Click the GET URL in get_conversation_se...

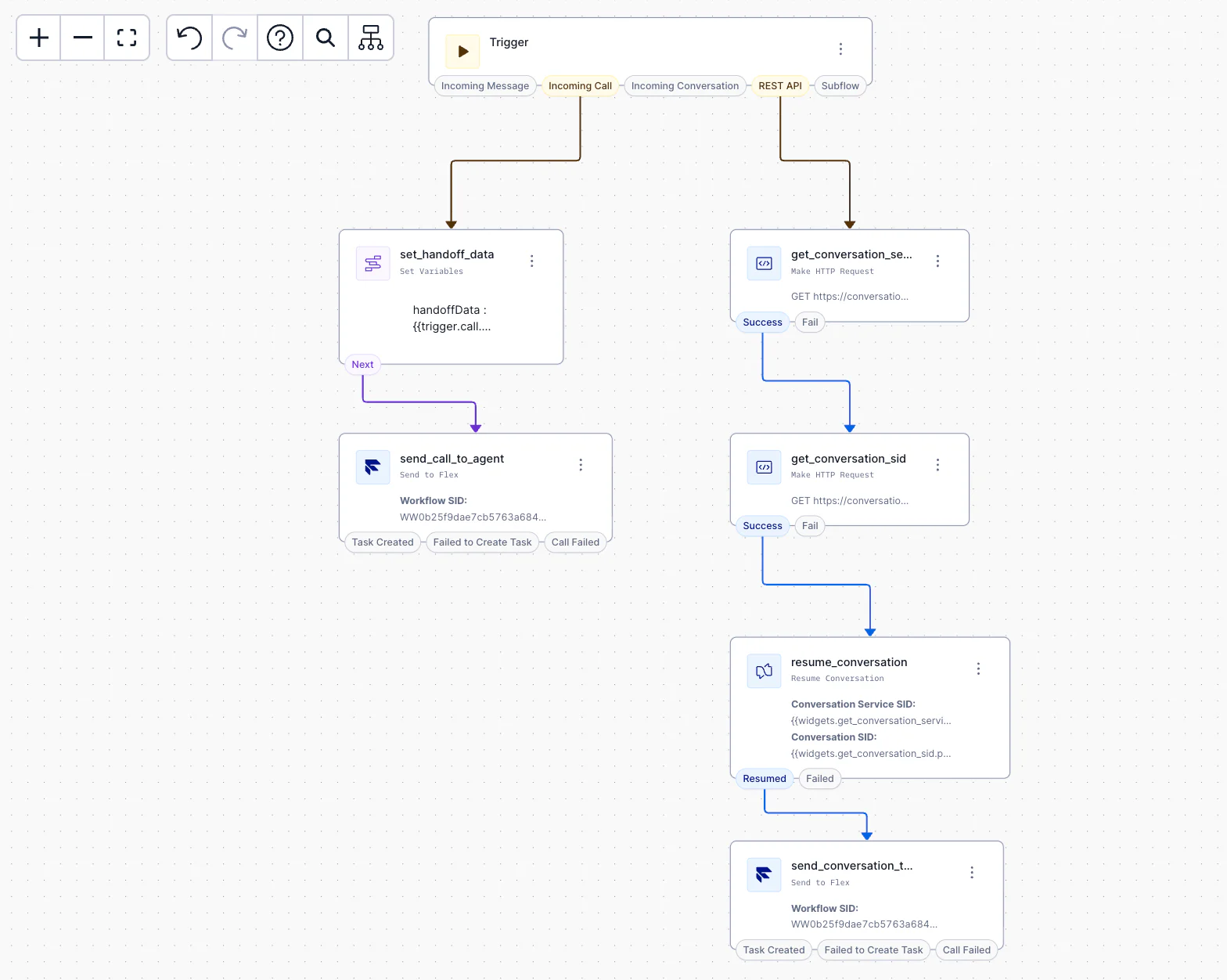(x=850, y=297)
